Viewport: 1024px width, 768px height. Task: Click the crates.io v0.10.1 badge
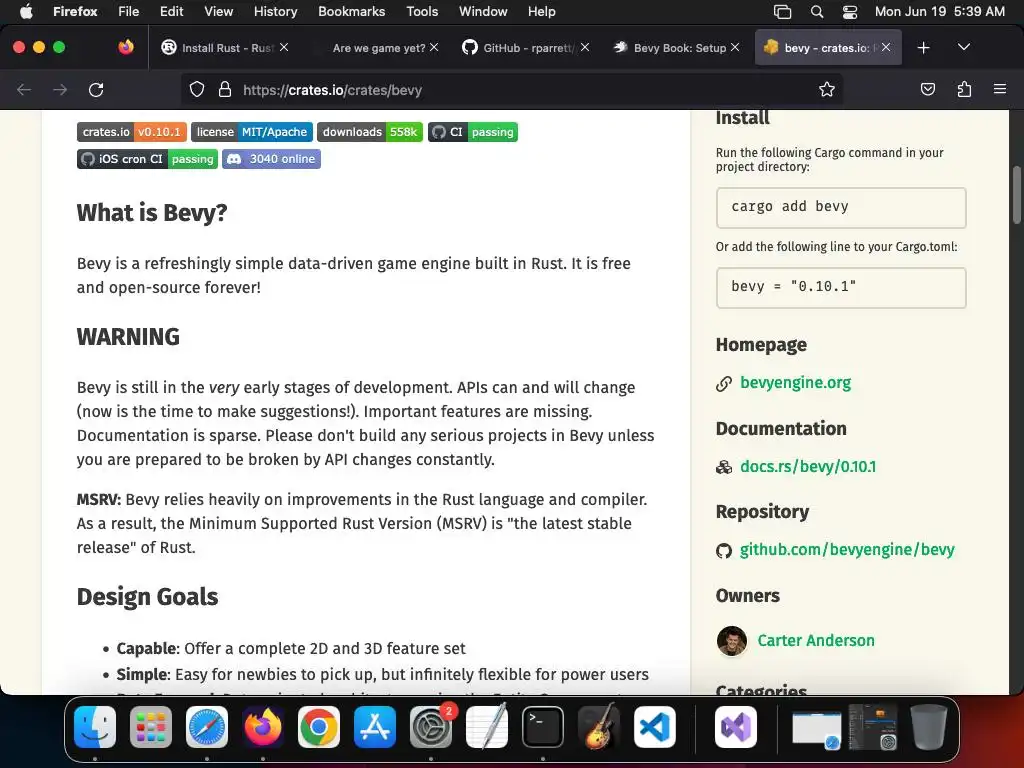(132, 132)
